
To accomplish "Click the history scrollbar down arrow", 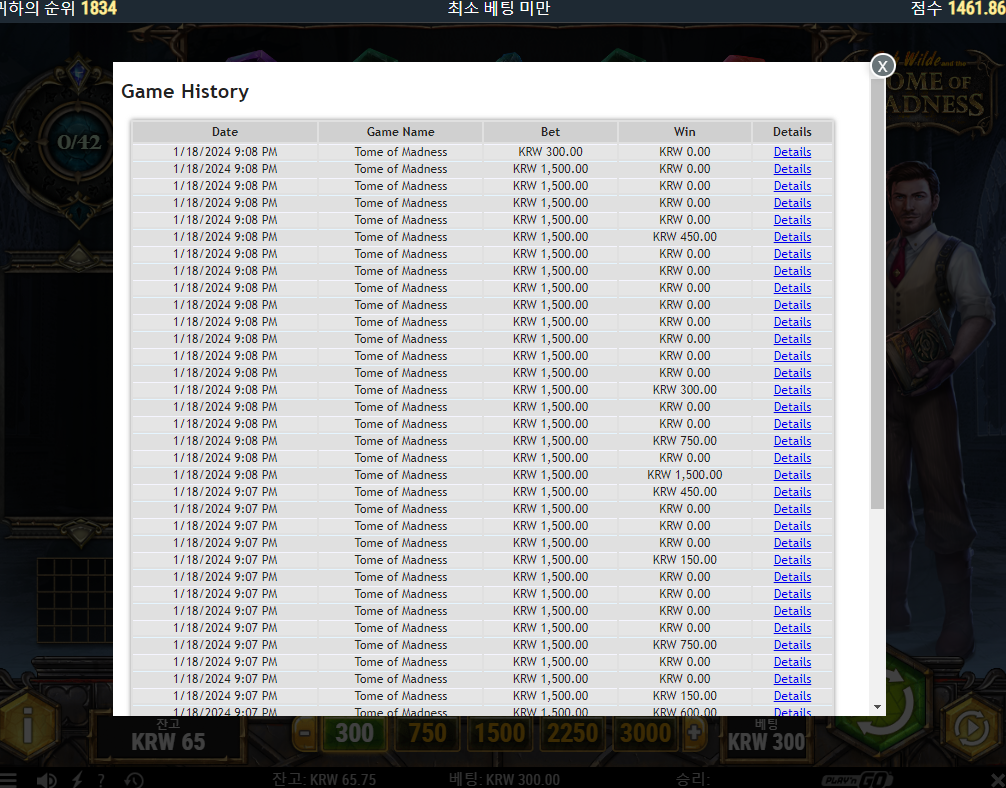I will click(x=877, y=707).
